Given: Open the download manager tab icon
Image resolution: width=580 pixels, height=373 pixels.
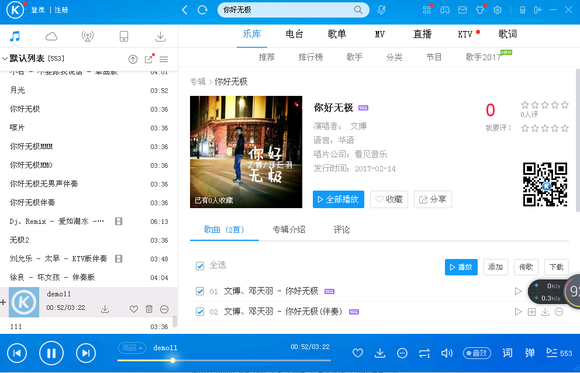Looking at the screenshot, I should 160,36.
